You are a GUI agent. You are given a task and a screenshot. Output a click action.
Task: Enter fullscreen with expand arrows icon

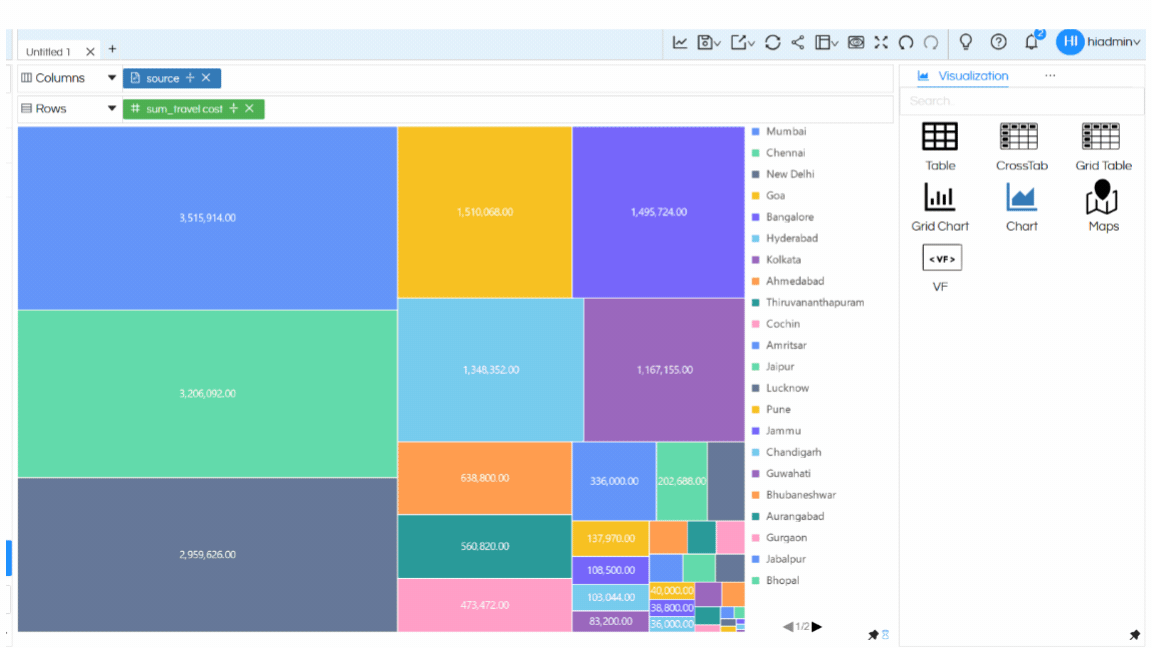pos(881,43)
